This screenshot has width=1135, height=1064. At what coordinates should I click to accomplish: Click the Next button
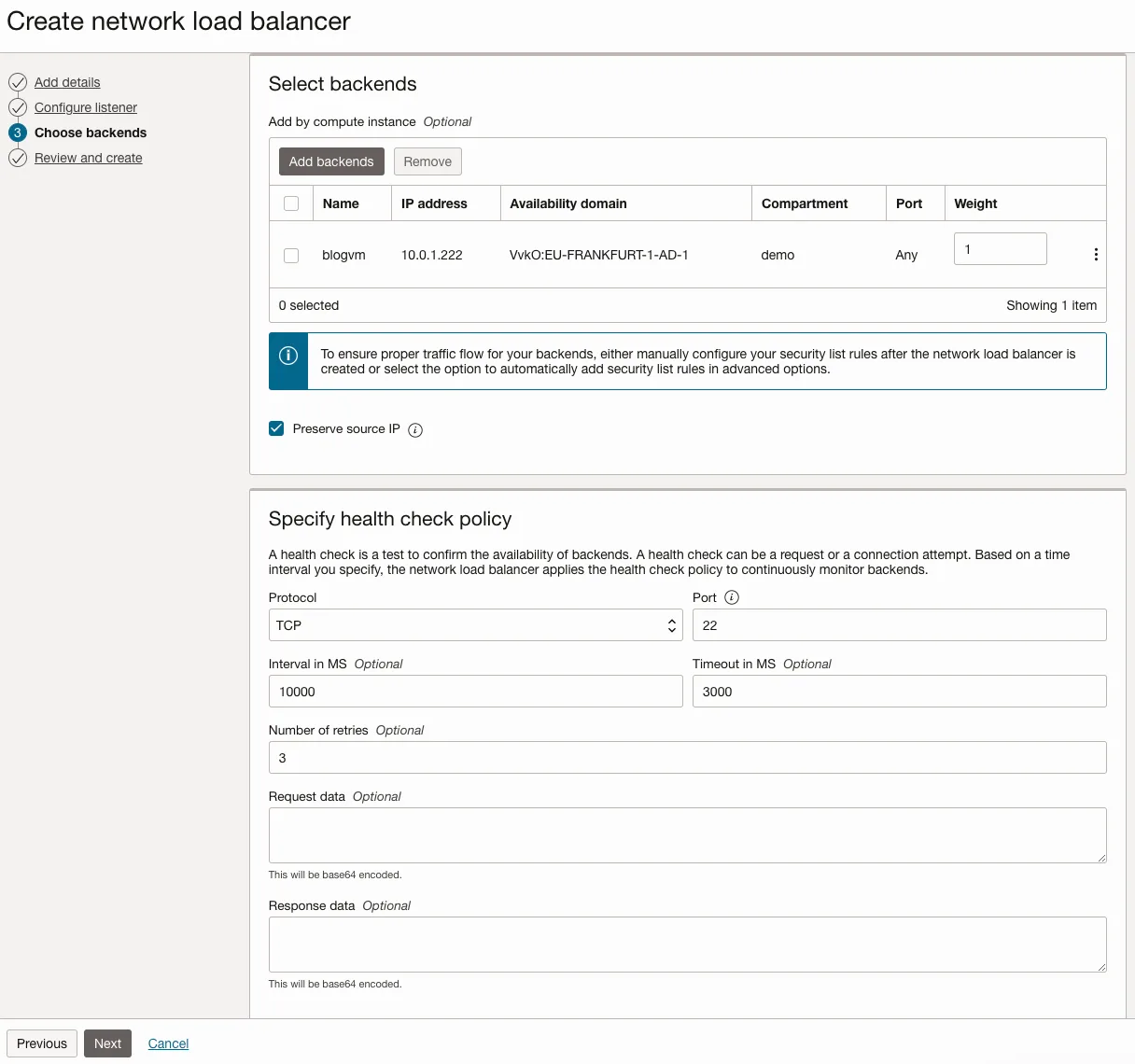(107, 1043)
